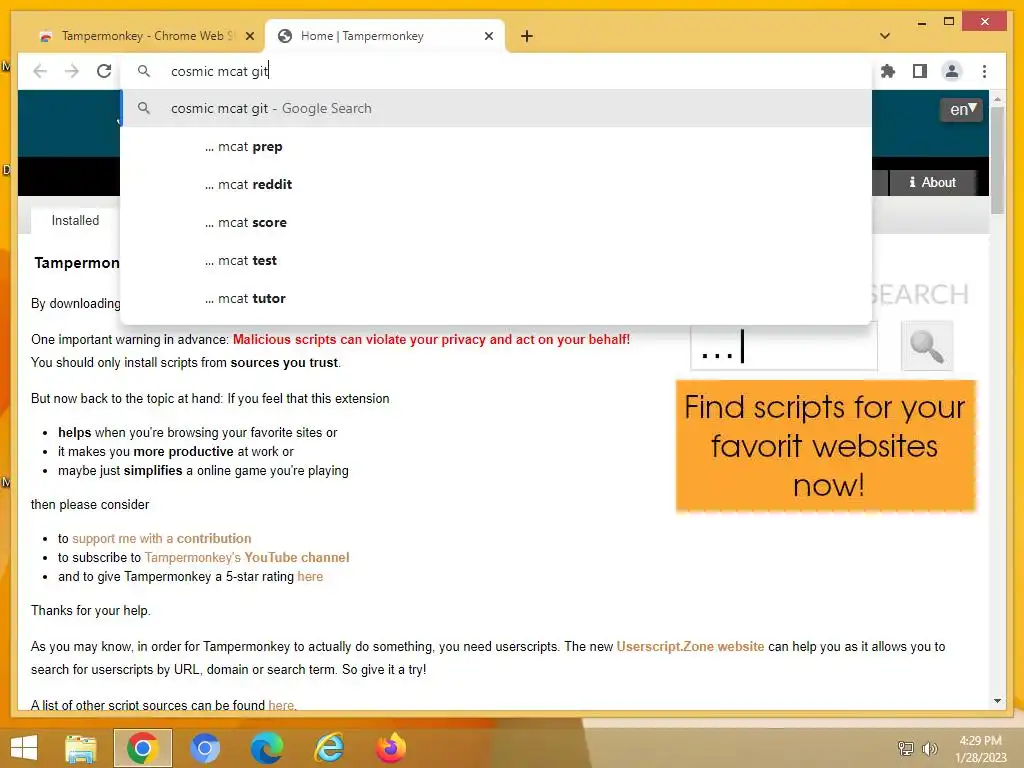Image resolution: width=1024 pixels, height=768 pixels.
Task: Follow the 5-star rating 'here' link
Action: pos(310,577)
